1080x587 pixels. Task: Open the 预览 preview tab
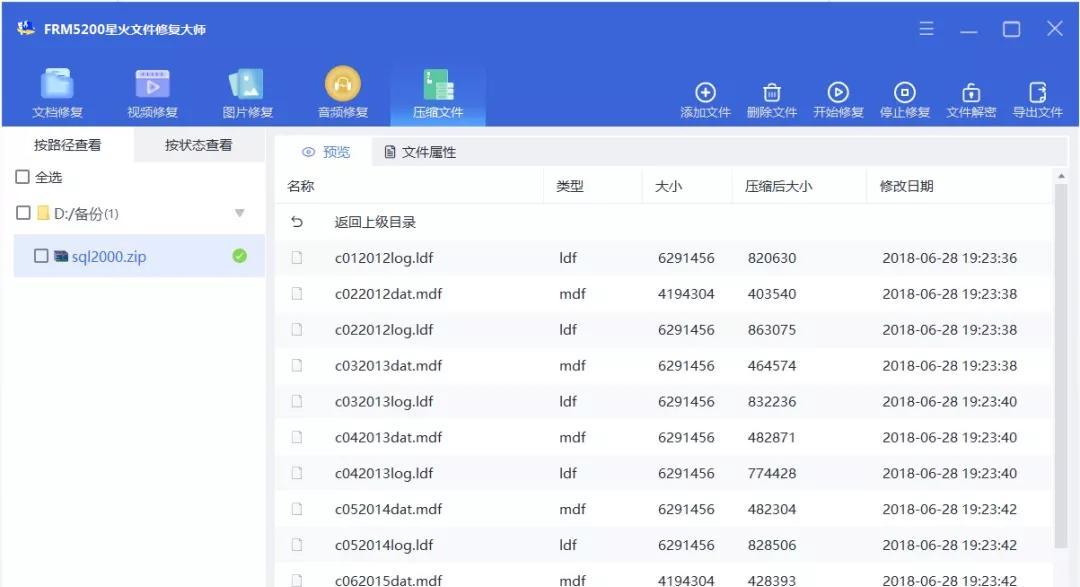point(326,152)
